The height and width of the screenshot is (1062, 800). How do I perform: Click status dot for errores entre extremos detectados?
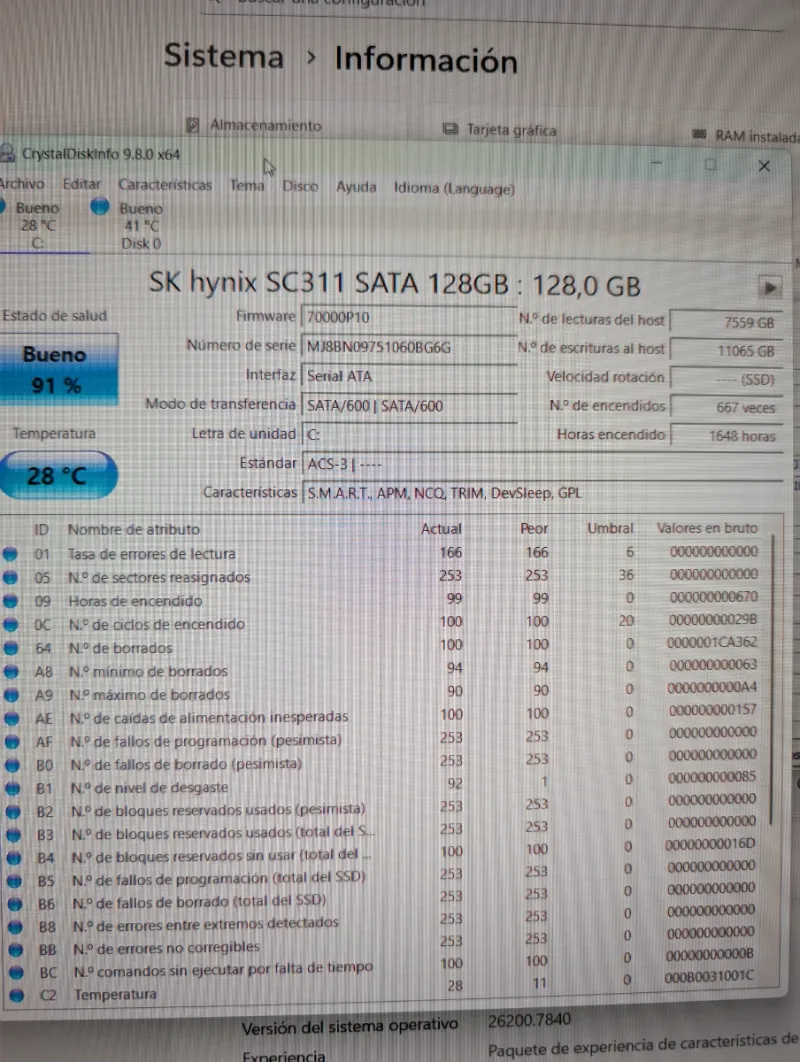15,927
